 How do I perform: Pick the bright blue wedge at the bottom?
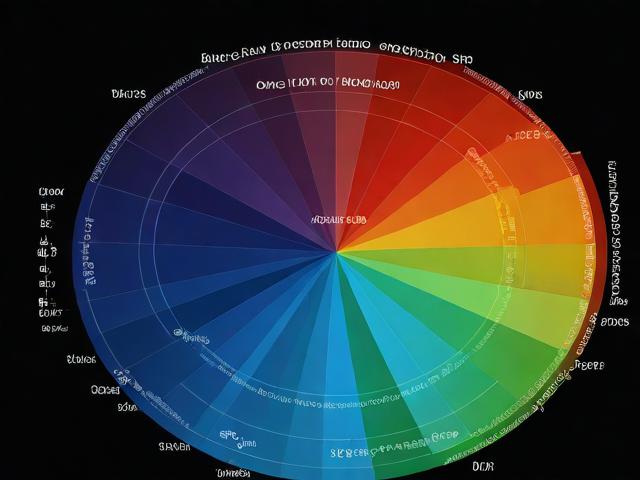pos(300,380)
